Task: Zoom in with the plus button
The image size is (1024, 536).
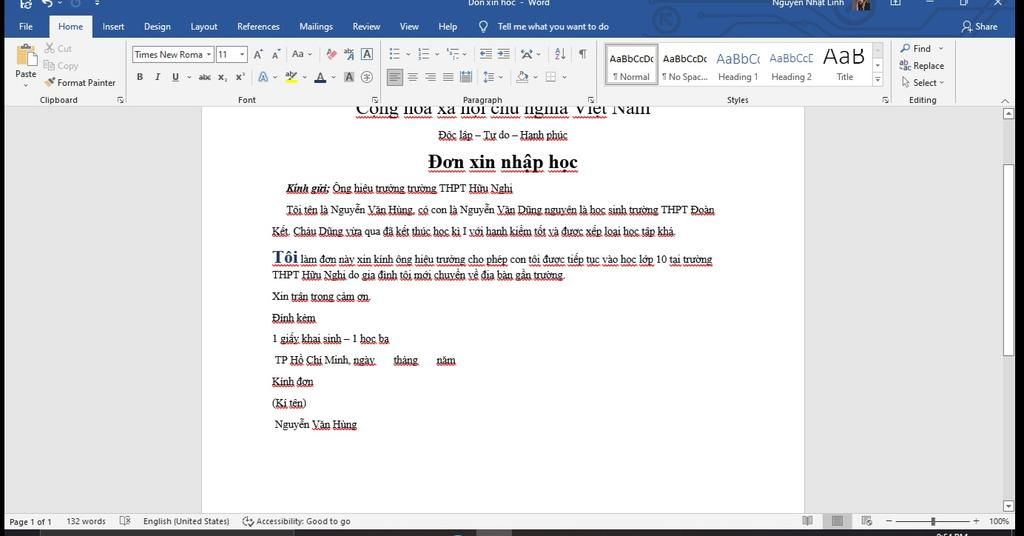Action: pyautogui.click(x=976, y=521)
